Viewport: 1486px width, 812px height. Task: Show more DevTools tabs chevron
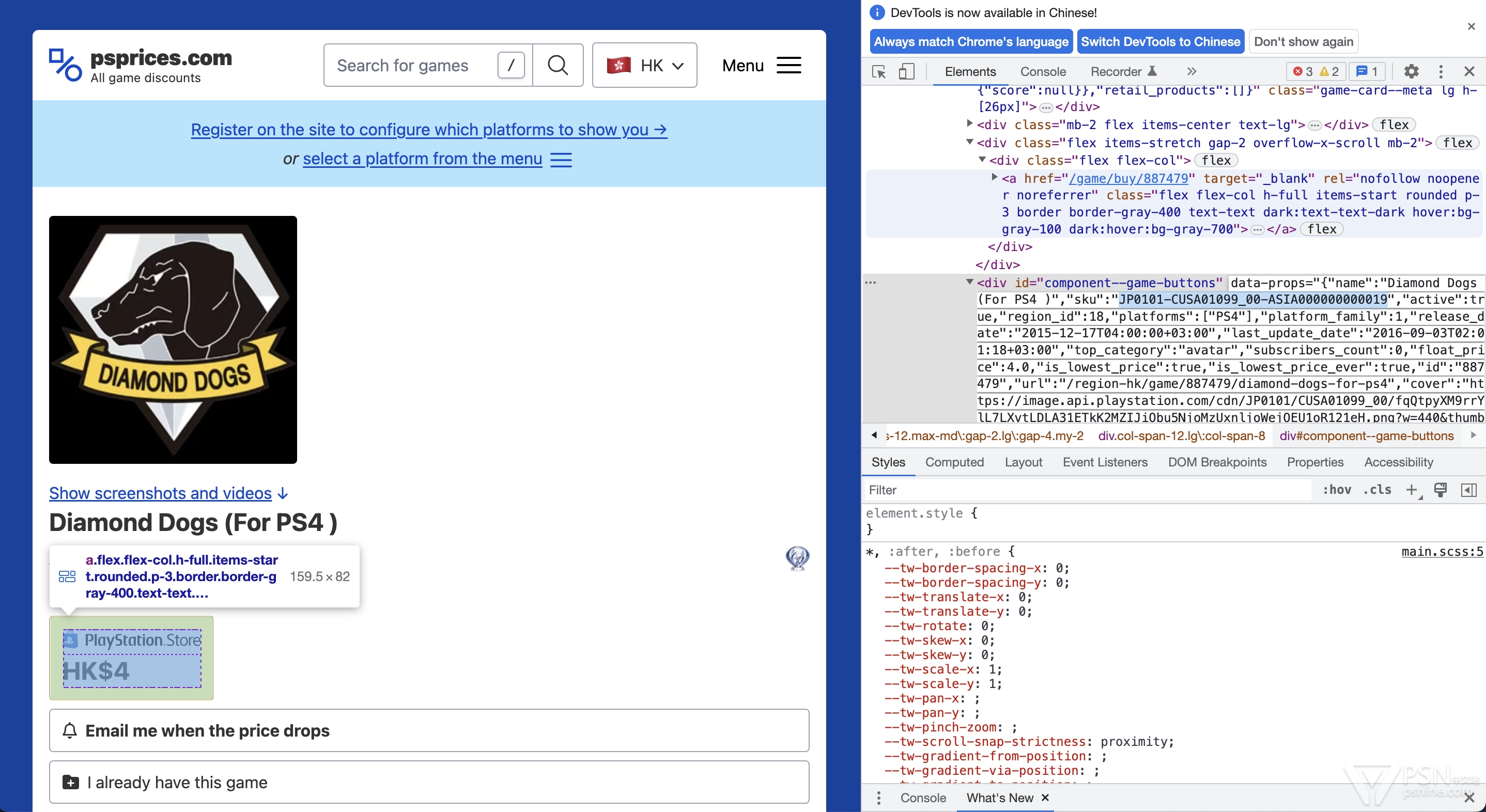click(x=1192, y=71)
